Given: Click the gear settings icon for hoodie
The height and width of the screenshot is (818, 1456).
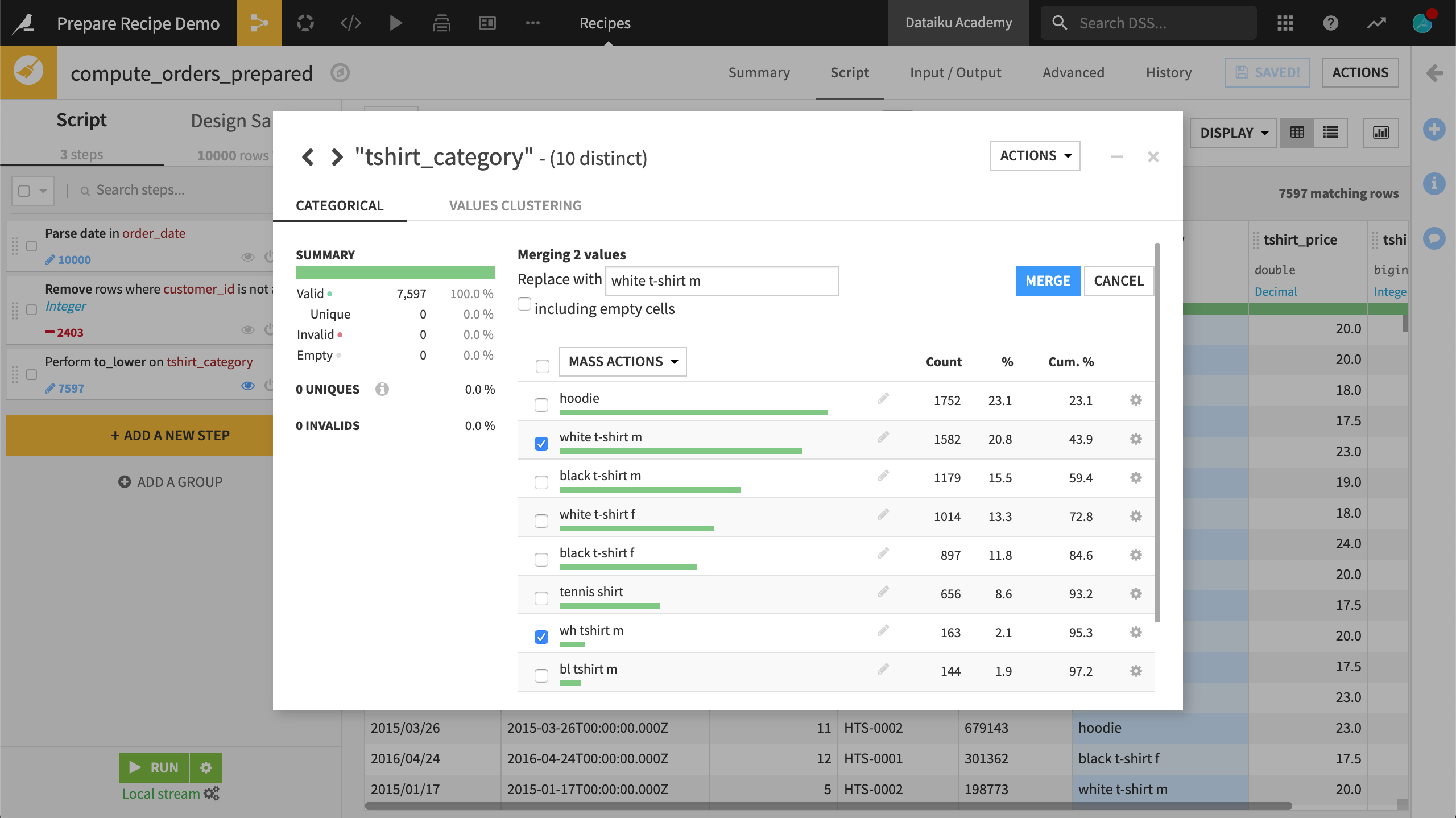Looking at the screenshot, I should (1136, 400).
